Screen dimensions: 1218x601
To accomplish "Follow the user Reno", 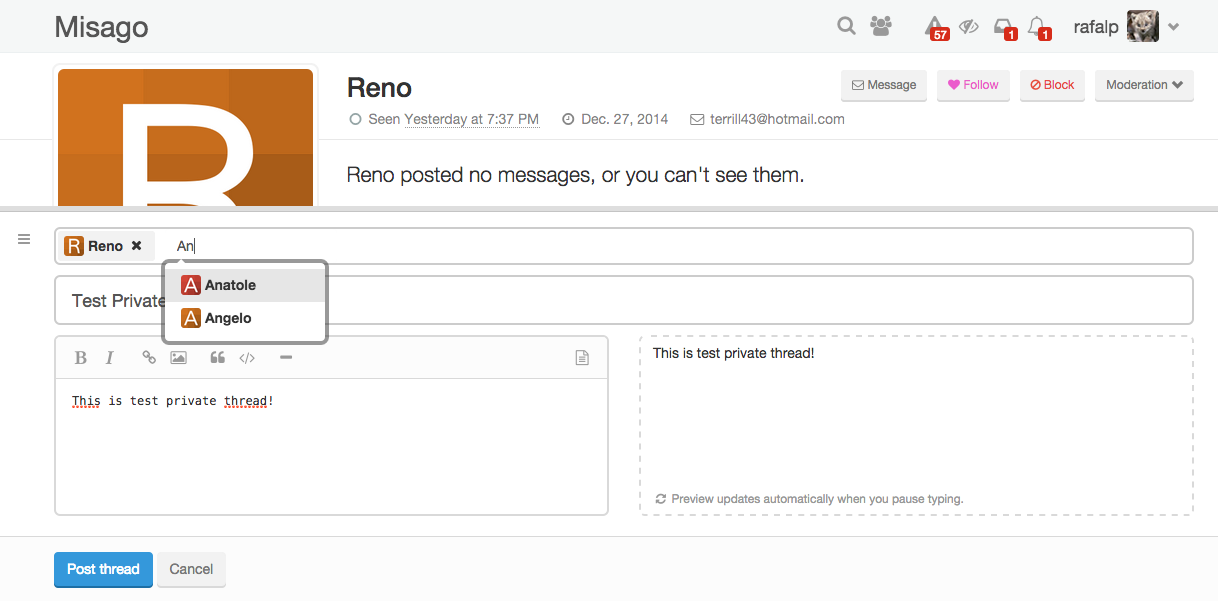I will click(x=973, y=85).
